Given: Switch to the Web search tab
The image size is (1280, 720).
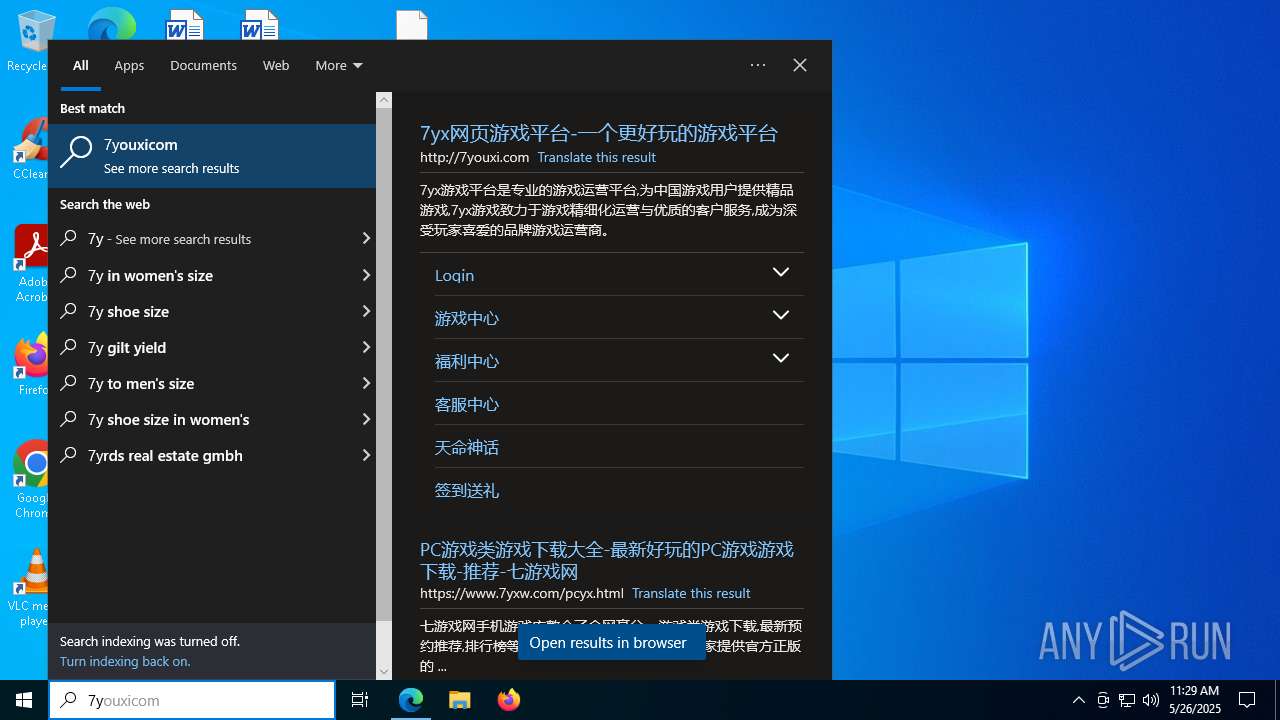Looking at the screenshot, I should click(276, 65).
